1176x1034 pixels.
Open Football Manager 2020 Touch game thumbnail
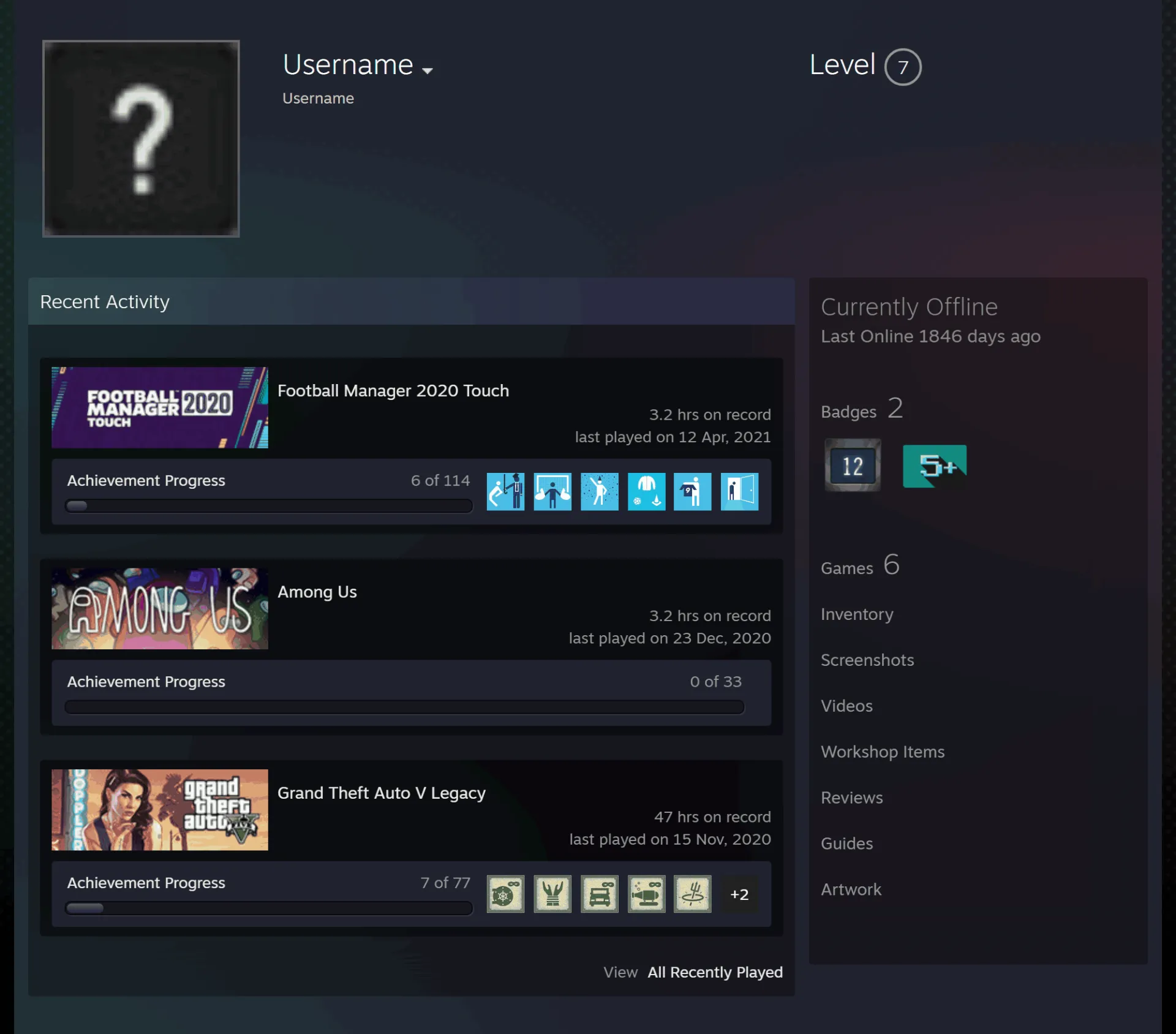coord(160,407)
